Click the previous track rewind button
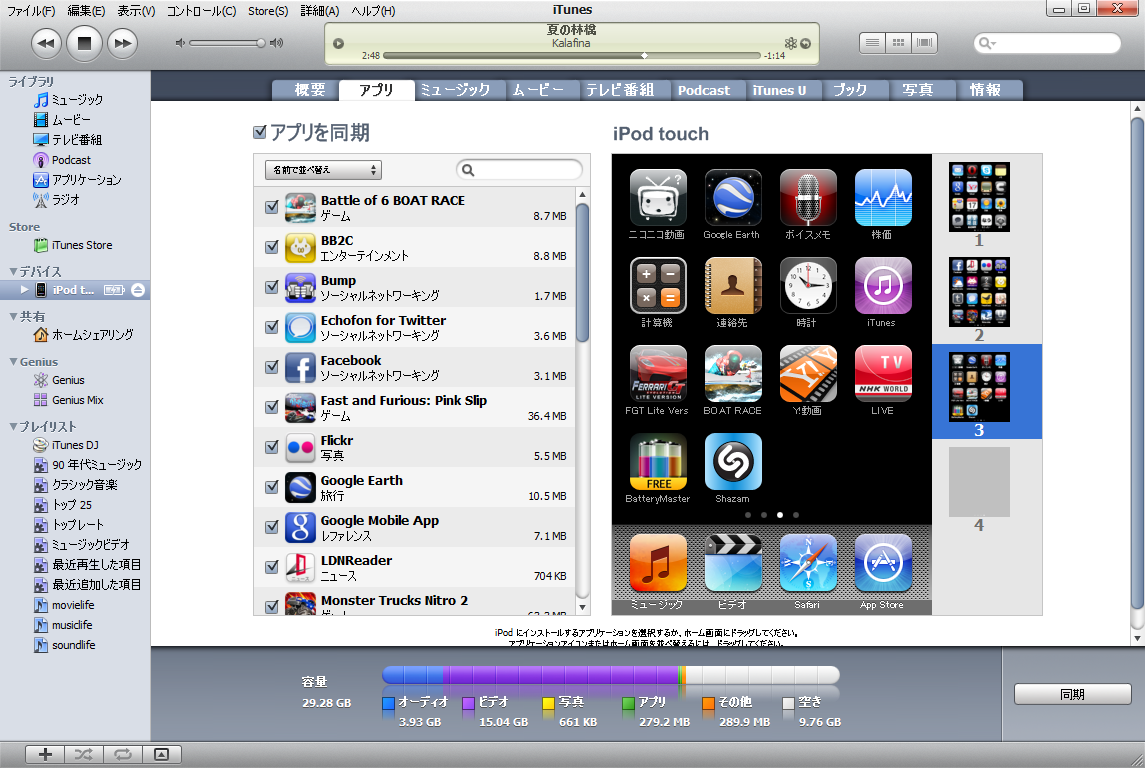The image size is (1145, 768). [46, 43]
